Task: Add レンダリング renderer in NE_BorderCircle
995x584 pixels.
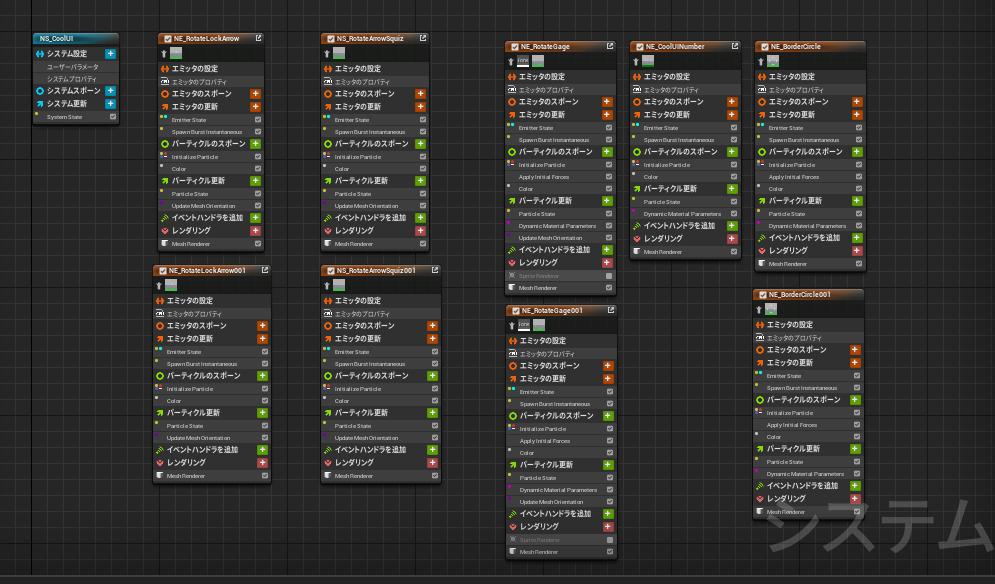Action: coord(857,251)
